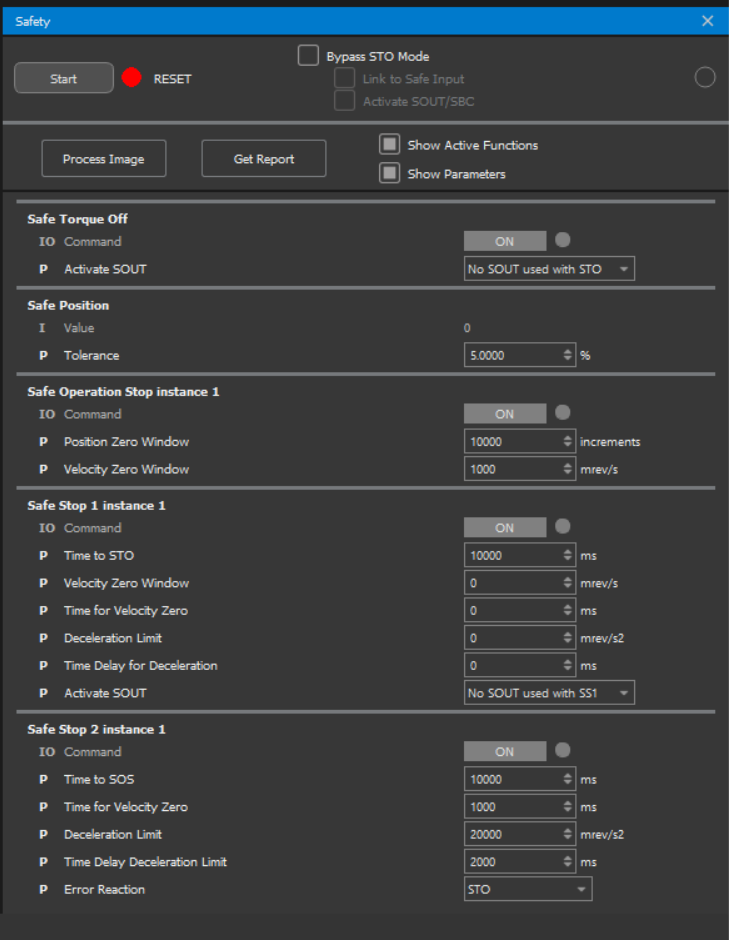Click the Time to STO input field
This screenshot has height=940, width=729.
click(513, 556)
